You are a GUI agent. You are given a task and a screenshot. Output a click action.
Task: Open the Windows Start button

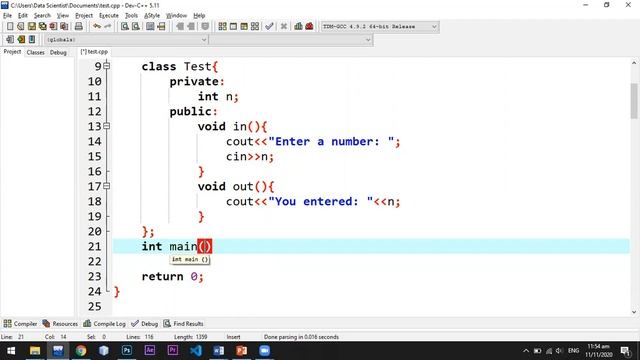11,351
